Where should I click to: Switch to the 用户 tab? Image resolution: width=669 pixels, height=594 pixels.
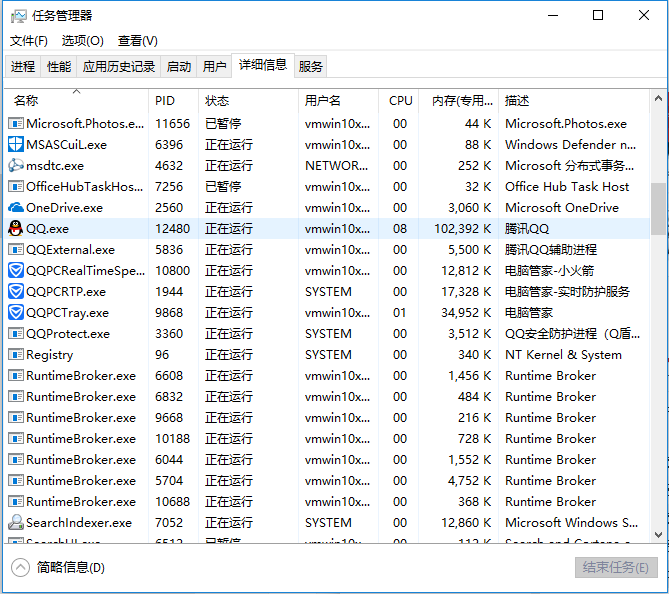(214, 67)
